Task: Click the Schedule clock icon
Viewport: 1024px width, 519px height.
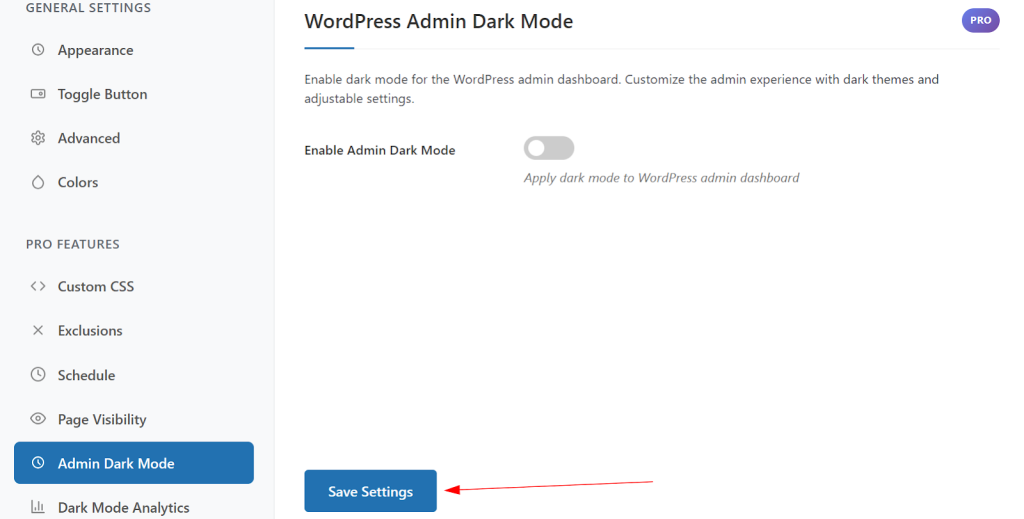Action: click(38, 375)
